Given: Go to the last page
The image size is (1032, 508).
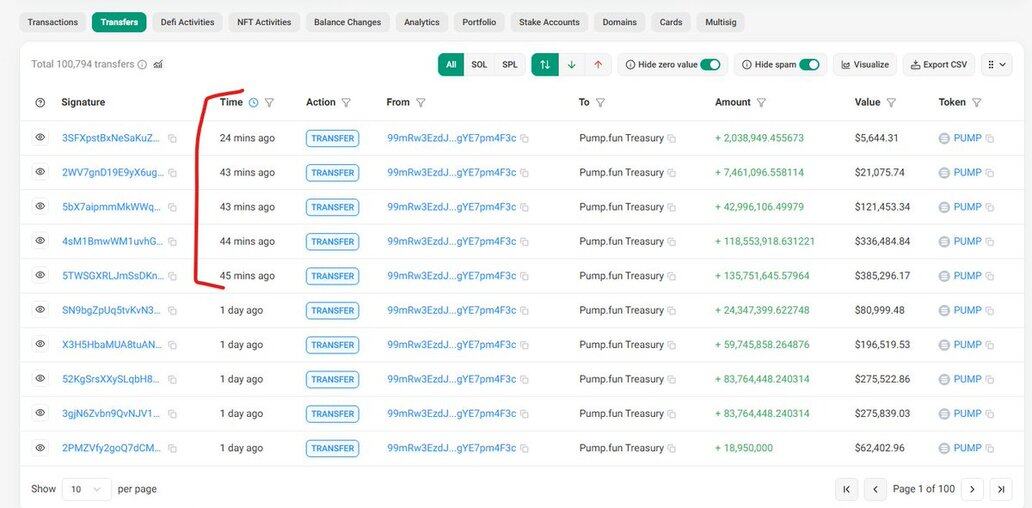Looking at the screenshot, I should [x=1001, y=489].
